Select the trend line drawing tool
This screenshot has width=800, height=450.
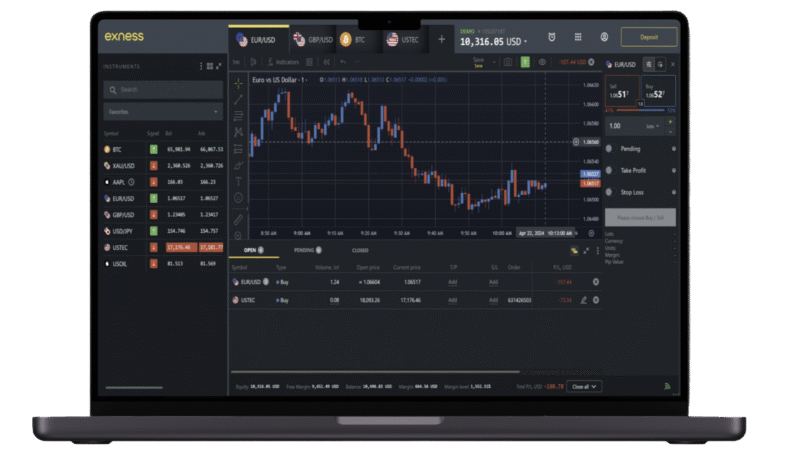pyautogui.click(x=238, y=100)
